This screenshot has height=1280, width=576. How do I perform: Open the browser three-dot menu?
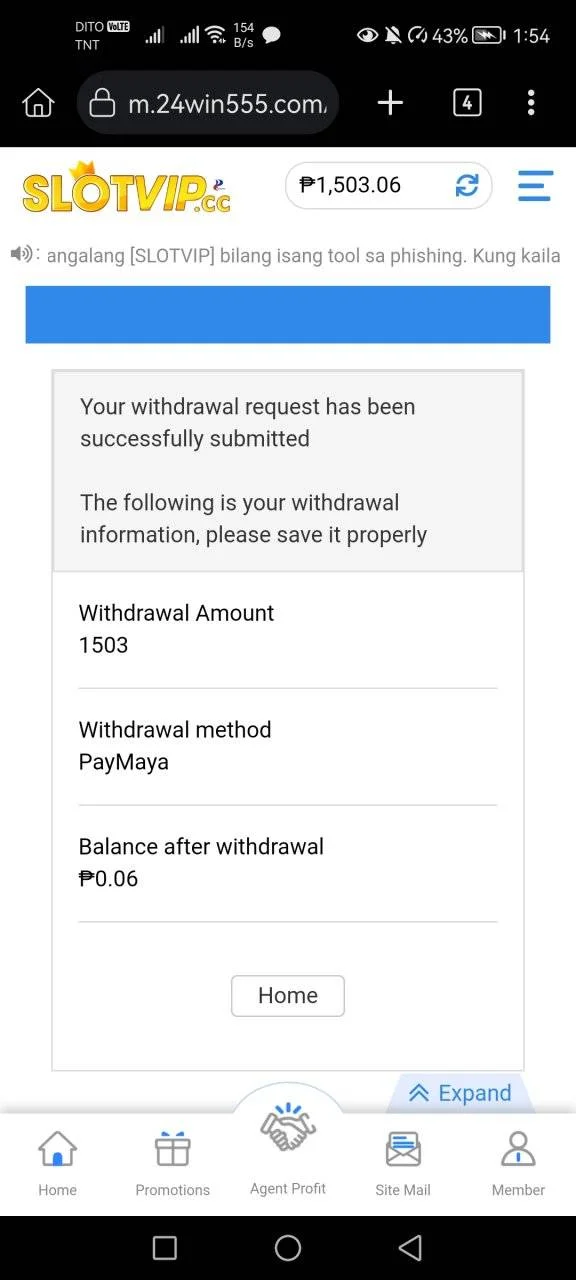pos(531,102)
